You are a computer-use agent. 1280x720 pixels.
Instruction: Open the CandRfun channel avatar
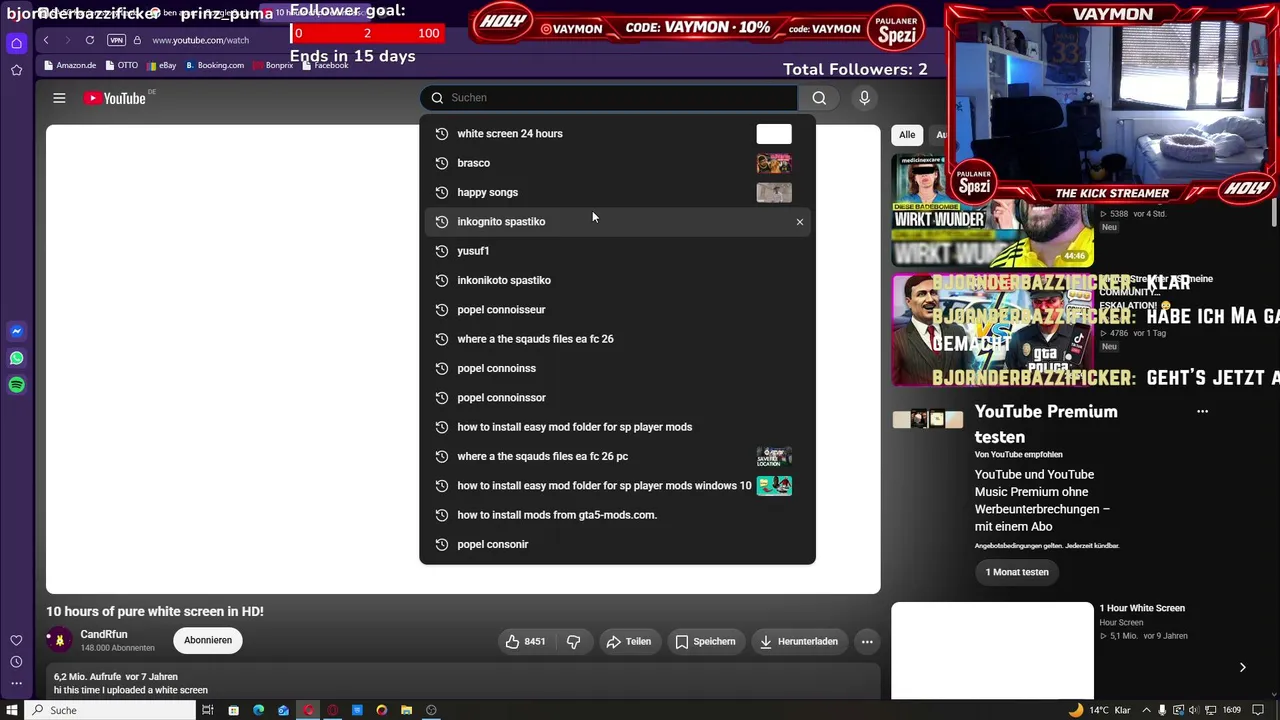(59, 640)
